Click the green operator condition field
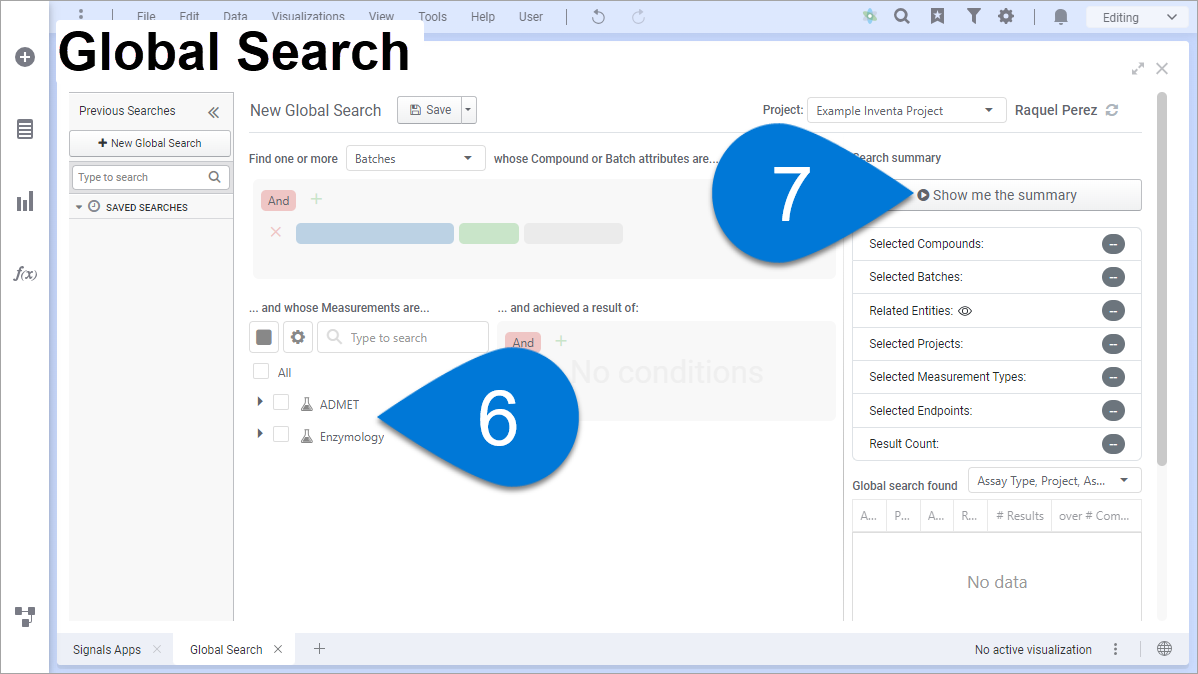The height and width of the screenshot is (674, 1198). 489,233
